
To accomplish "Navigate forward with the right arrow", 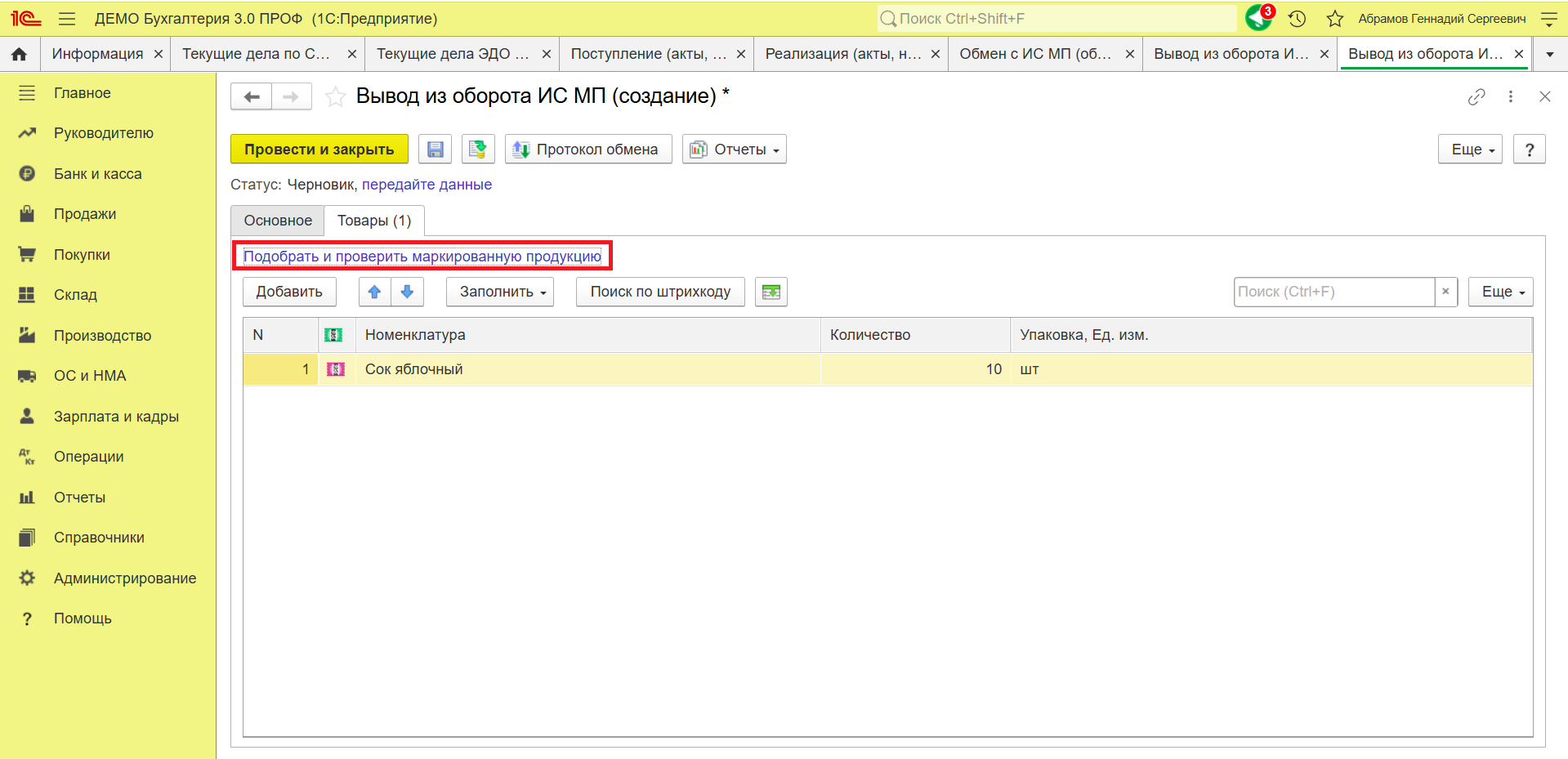I will 291,96.
